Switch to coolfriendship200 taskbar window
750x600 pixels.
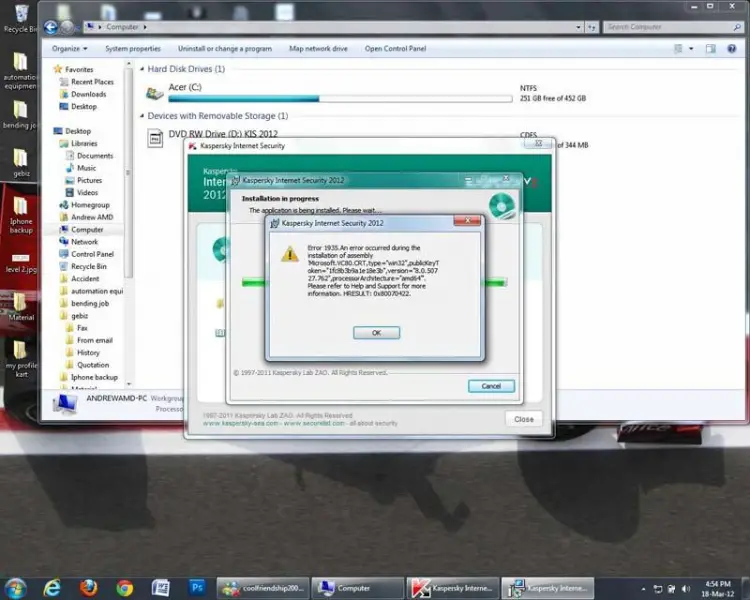(x=263, y=588)
